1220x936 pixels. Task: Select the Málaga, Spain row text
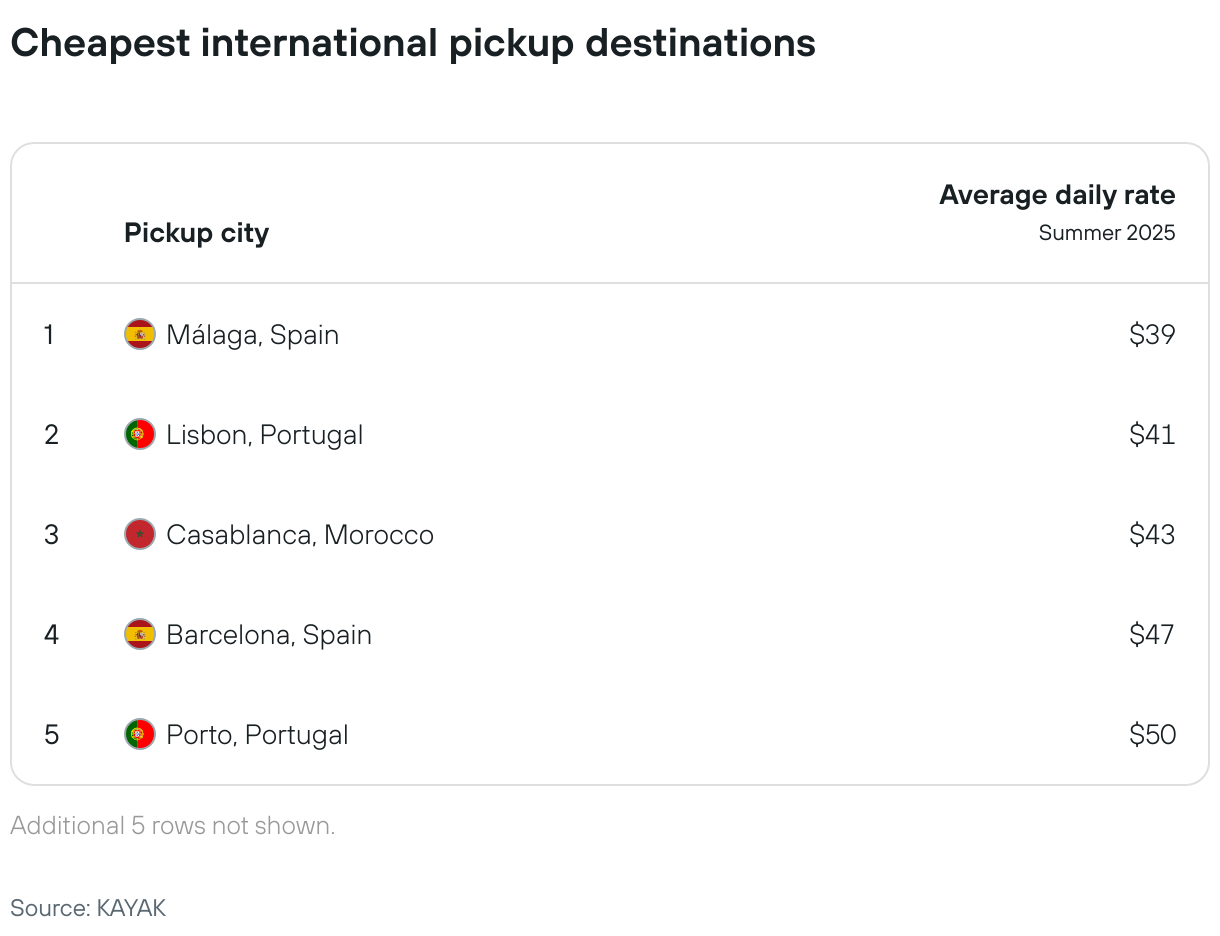[x=253, y=335]
